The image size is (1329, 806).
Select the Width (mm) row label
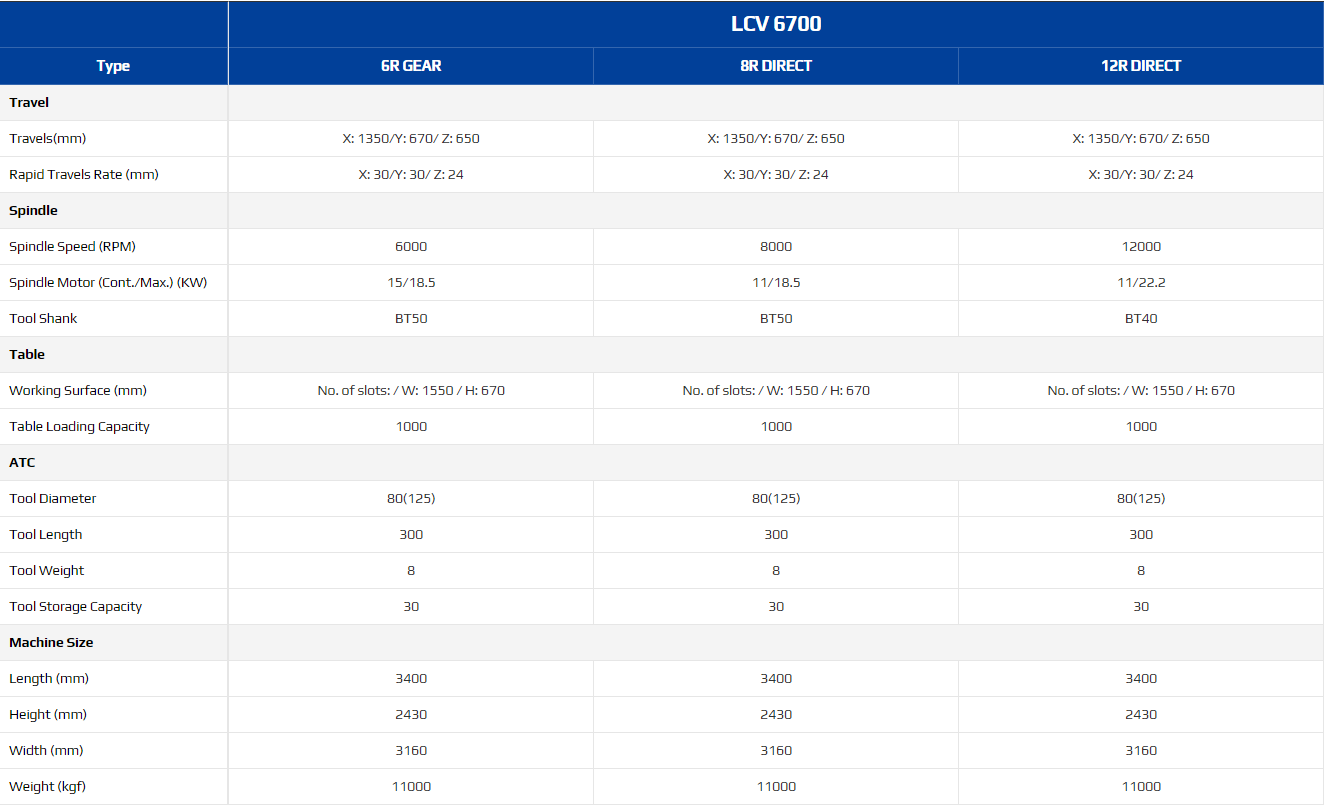(46, 750)
